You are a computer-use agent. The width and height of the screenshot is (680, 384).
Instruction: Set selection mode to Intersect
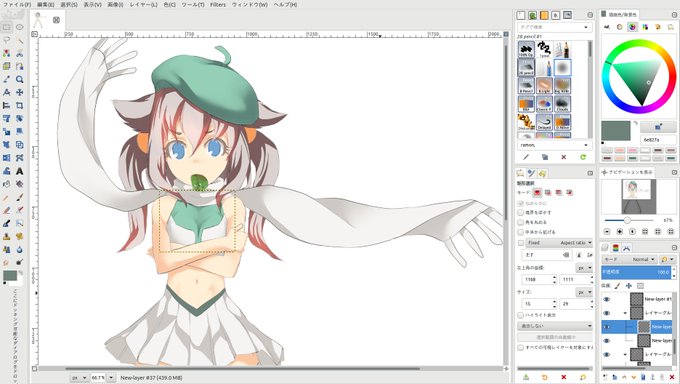pos(569,192)
